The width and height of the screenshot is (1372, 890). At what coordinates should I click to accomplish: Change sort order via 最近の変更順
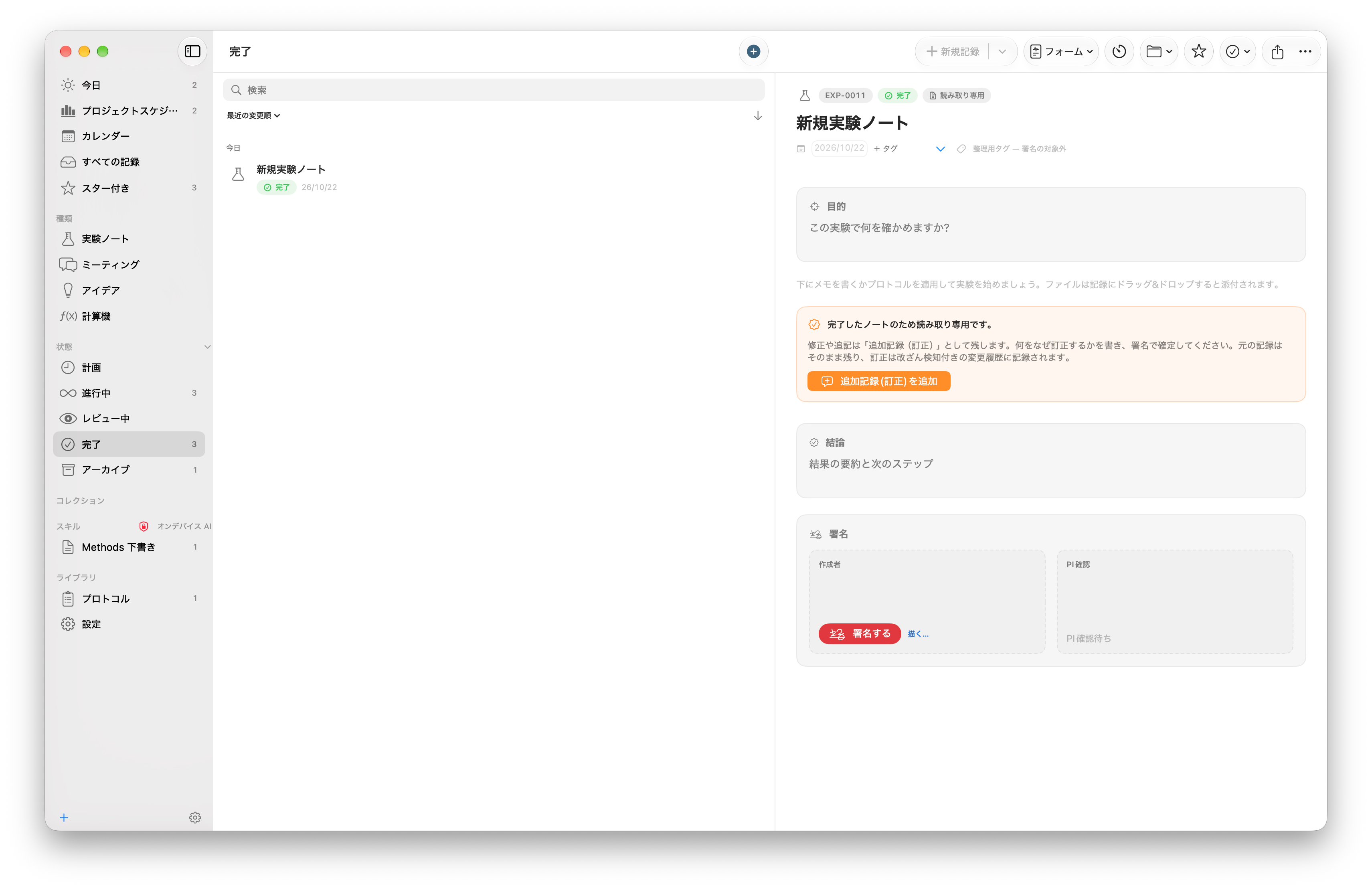(x=253, y=115)
